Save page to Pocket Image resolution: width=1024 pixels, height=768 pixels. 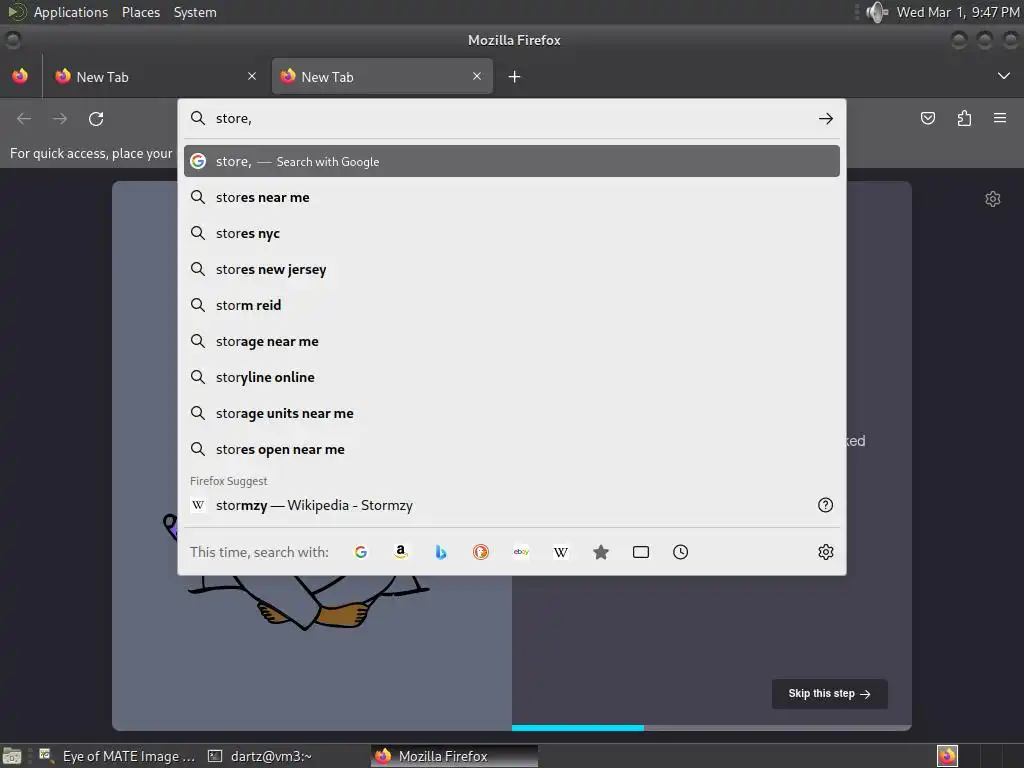click(927, 118)
